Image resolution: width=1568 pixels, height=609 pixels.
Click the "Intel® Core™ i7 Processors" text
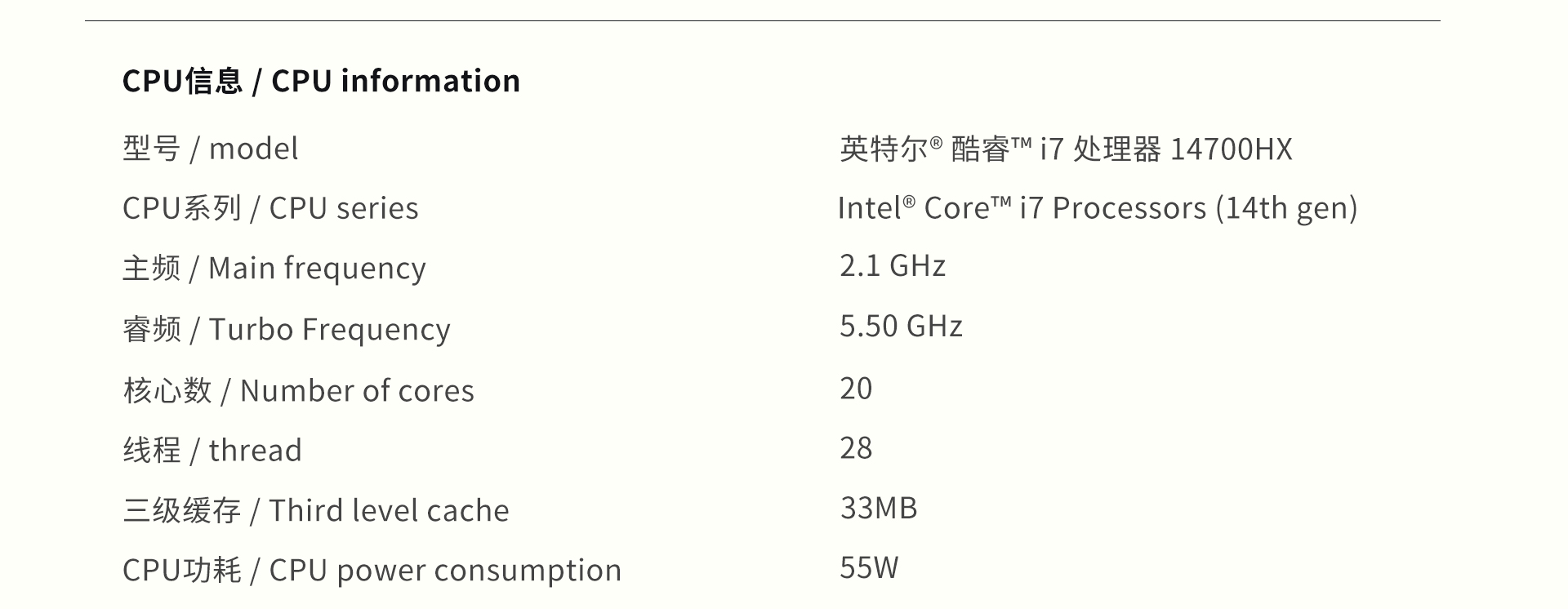[1021, 208]
